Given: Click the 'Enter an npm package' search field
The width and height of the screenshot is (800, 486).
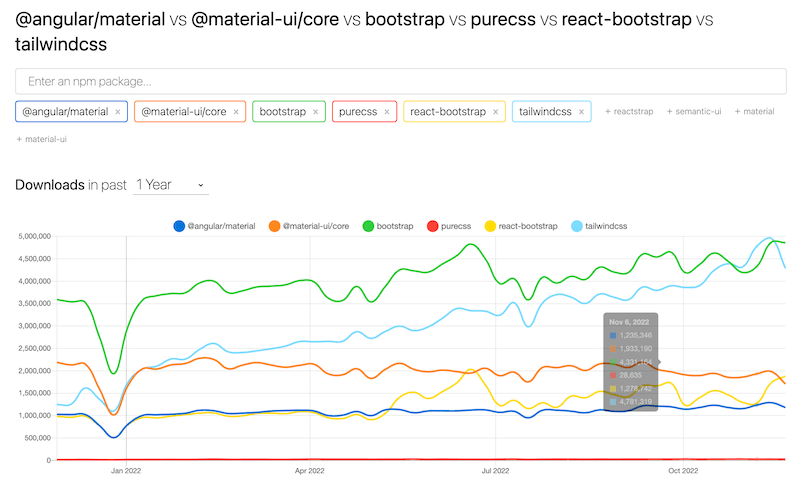Looking at the screenshot, I should coord(401,82).
